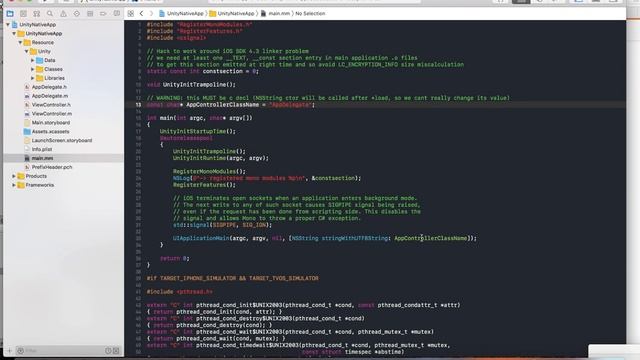Open Assets.xcassets catalog

click(50, 131)
